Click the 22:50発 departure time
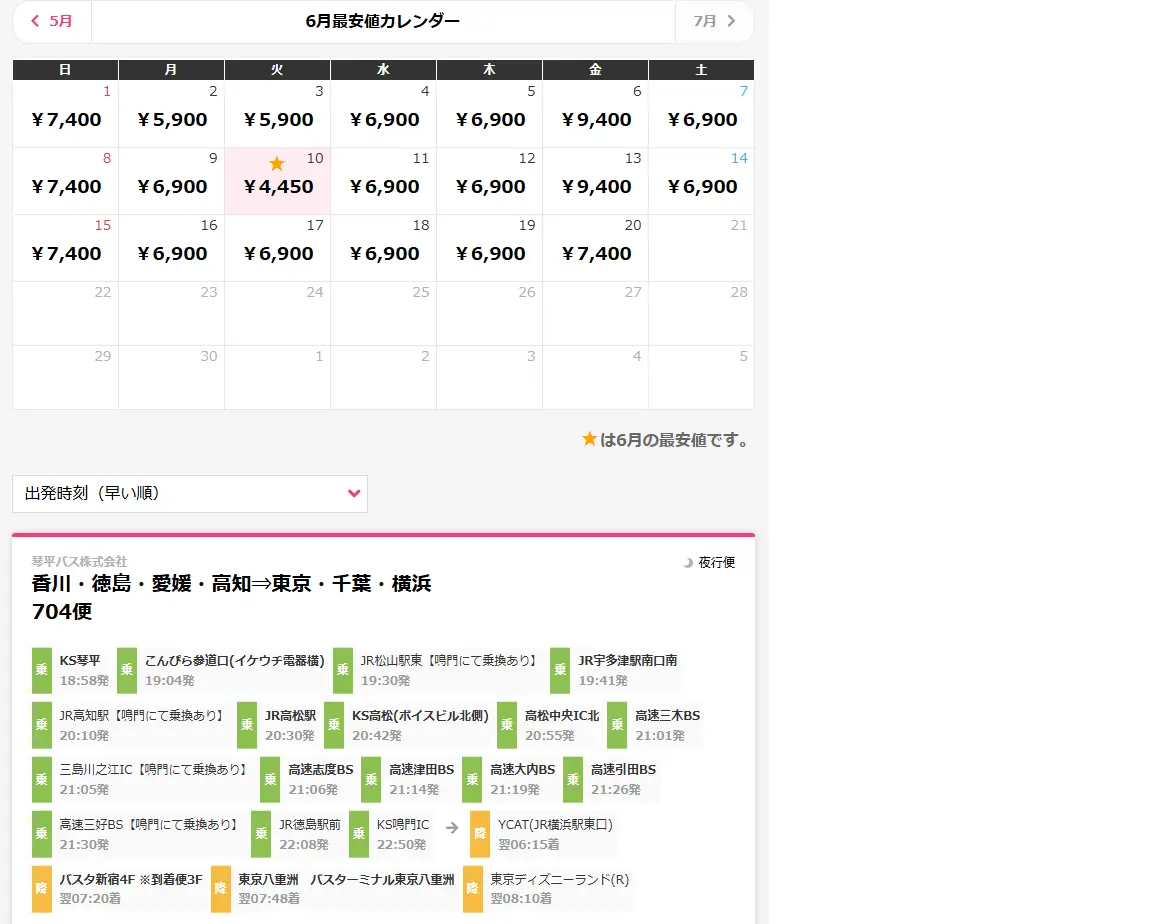This screenshot has width=1154, height=924. click(401, 844)
